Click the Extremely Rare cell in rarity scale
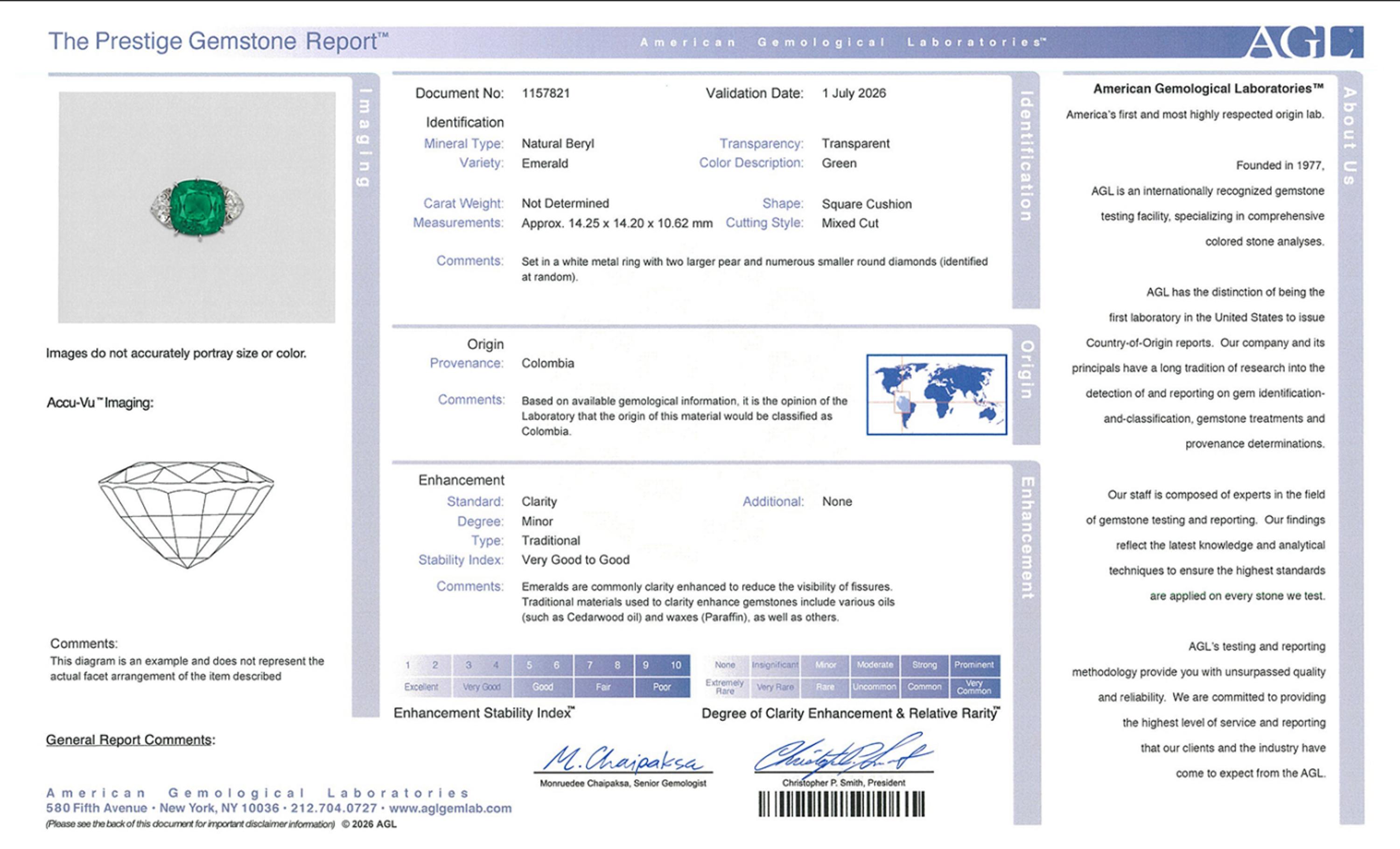 pyautogui.click(x=725, y=687)
